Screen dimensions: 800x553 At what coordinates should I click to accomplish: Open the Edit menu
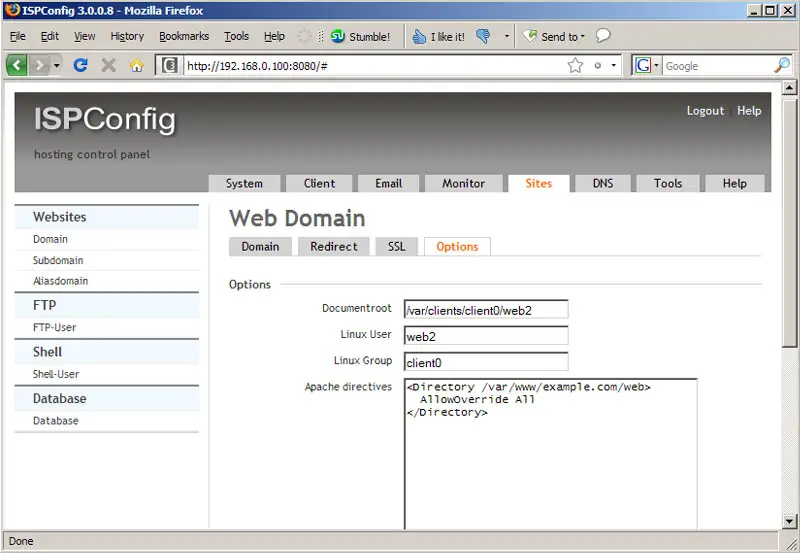(49, 36)
